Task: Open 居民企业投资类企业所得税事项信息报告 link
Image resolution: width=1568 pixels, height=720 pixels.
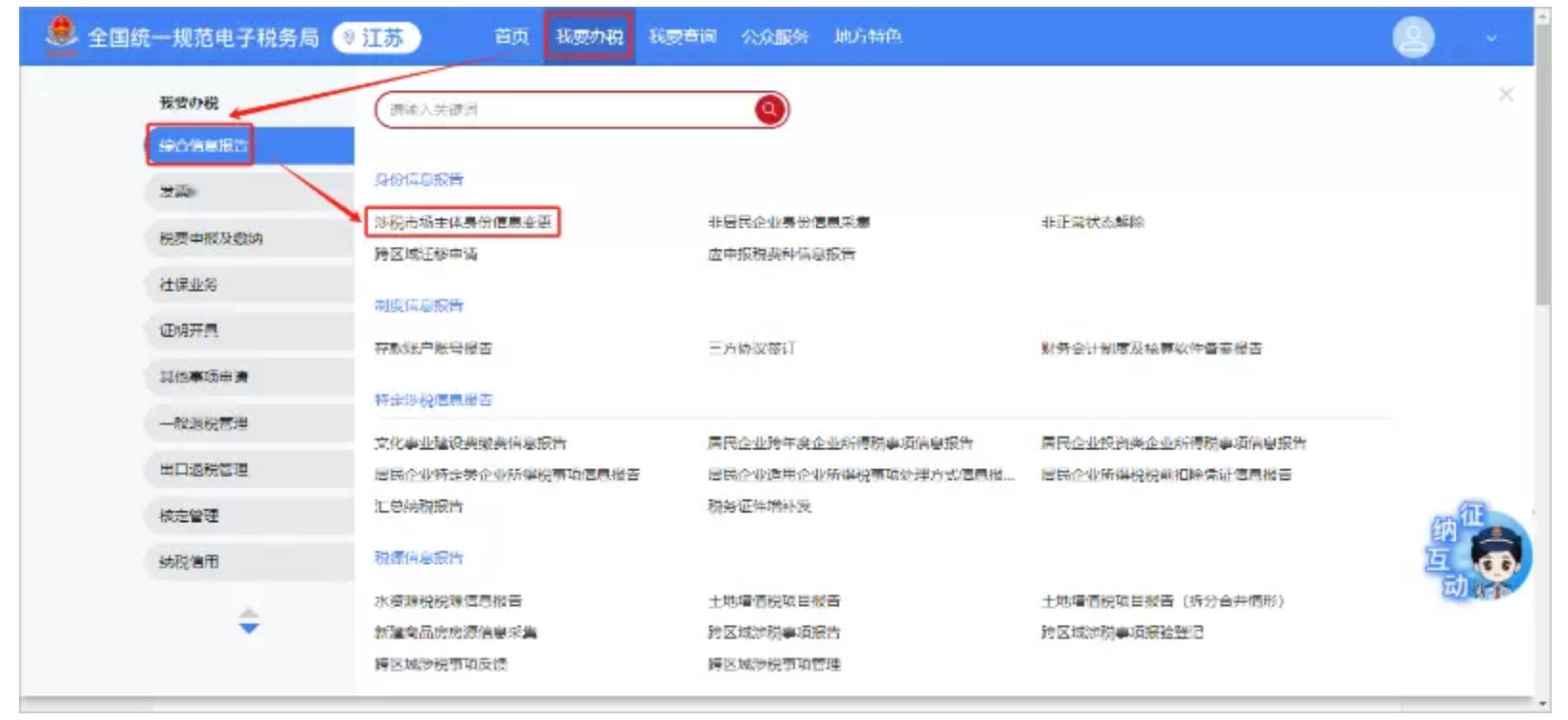Action: pyautogui.click(x=1173, y=443)
